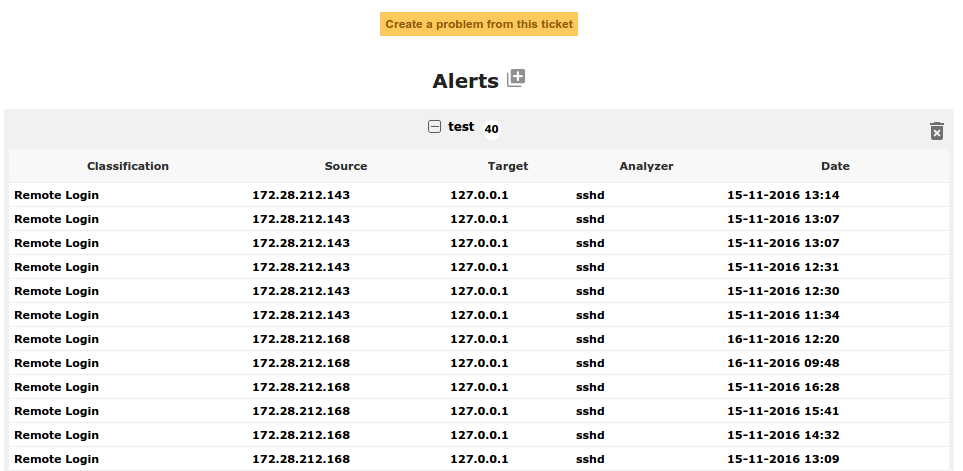Collapse the test alert group
The width and height of the screenshot is (963, 471).
(x=434, y=127)
